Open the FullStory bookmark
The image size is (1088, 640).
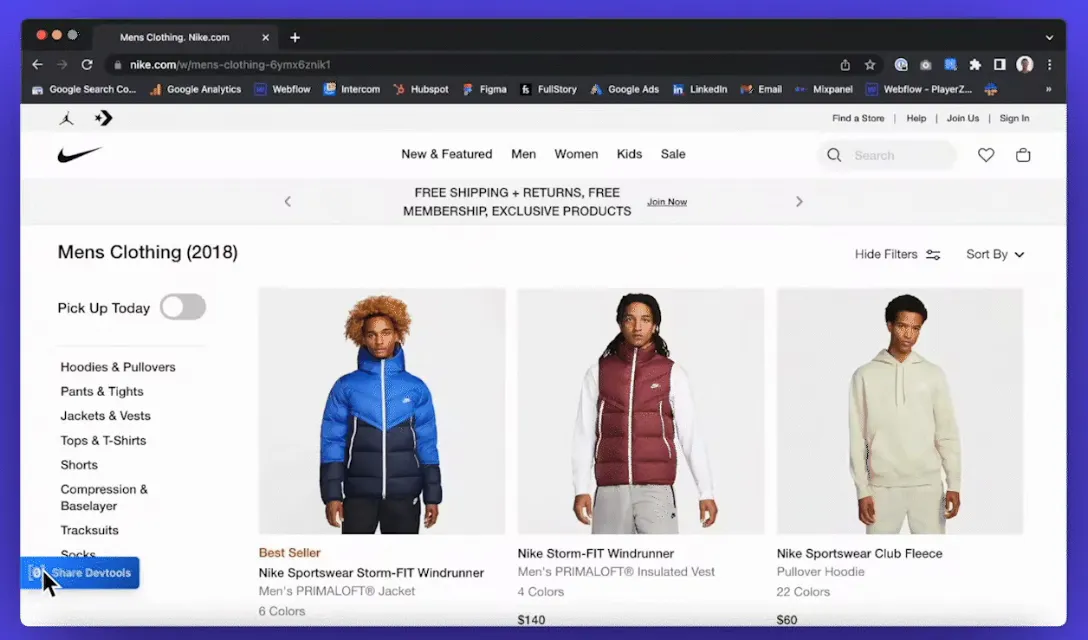point(549,89)
